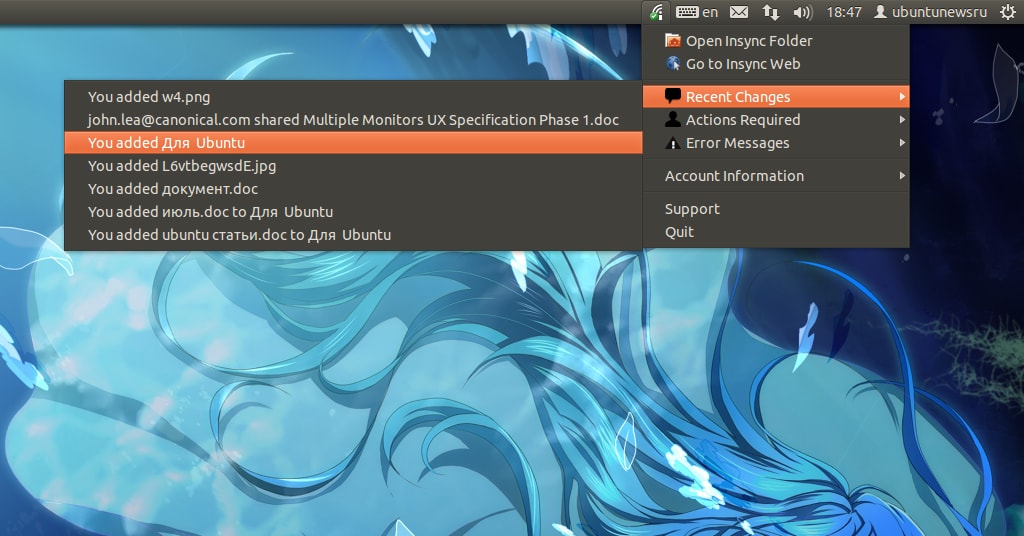Choose Quit from the Insync menu
This screenshot has height=536, width=1024.
(x=776, y=232)
